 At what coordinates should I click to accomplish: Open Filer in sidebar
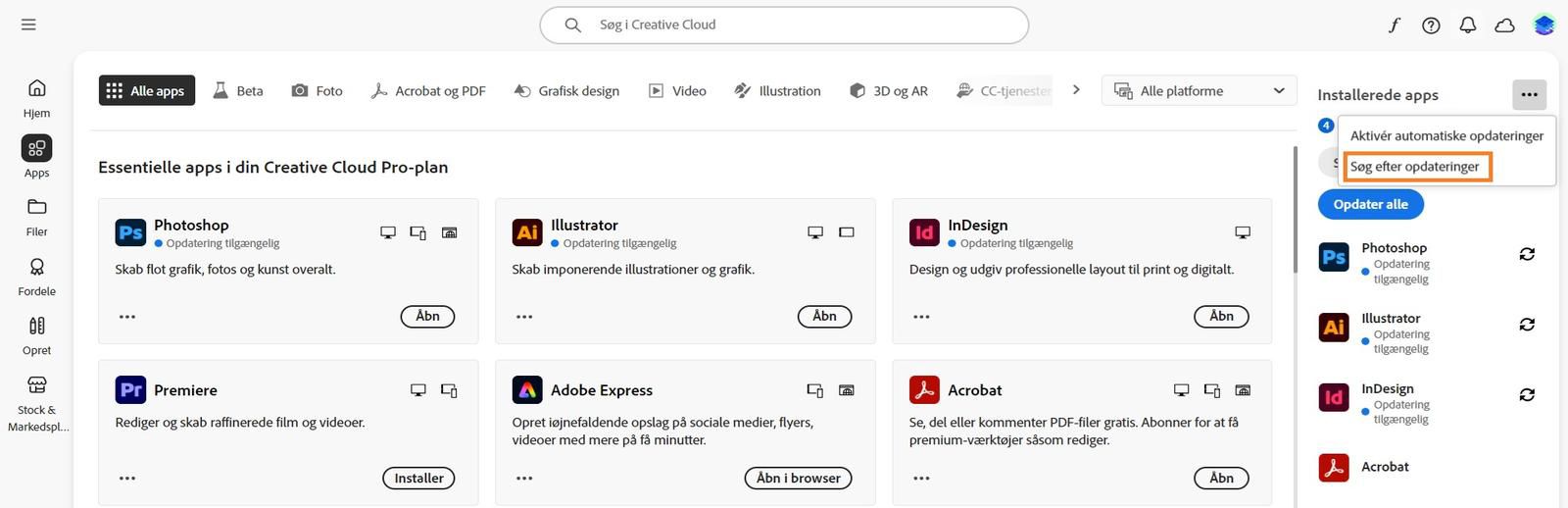36,217
